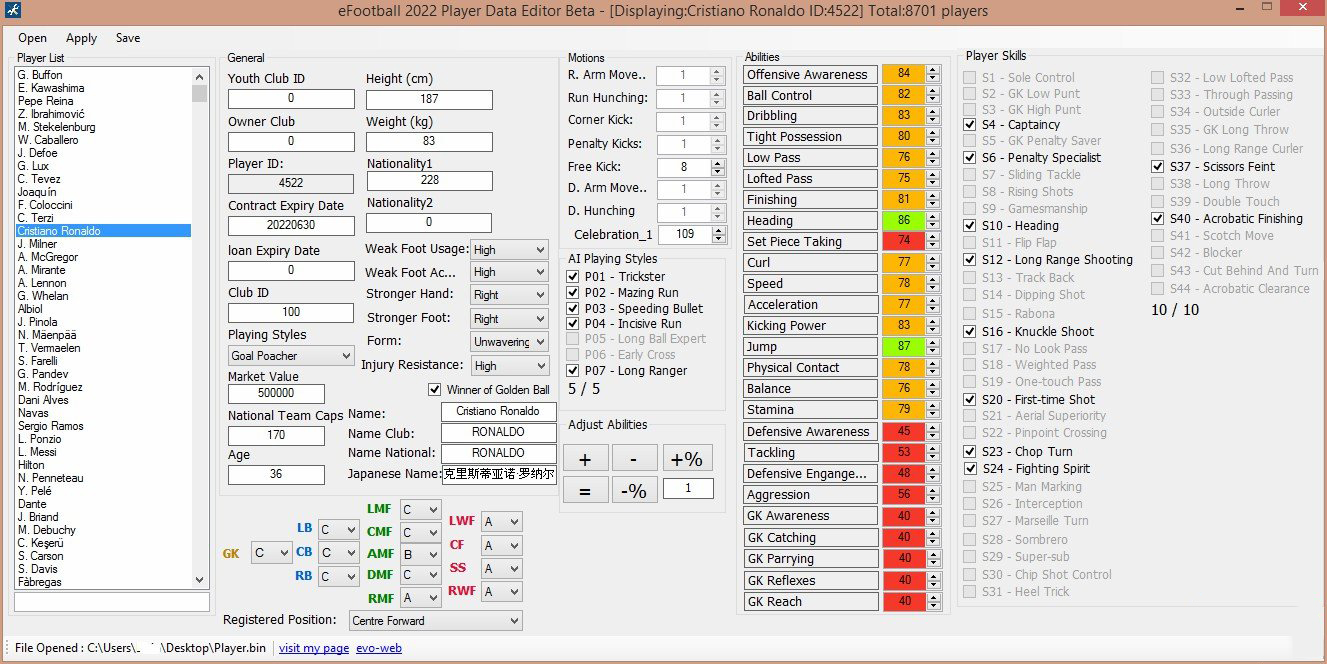Open the Form dropdown
This screenshot has height=664, width=1327.
[x=509, y=342]
